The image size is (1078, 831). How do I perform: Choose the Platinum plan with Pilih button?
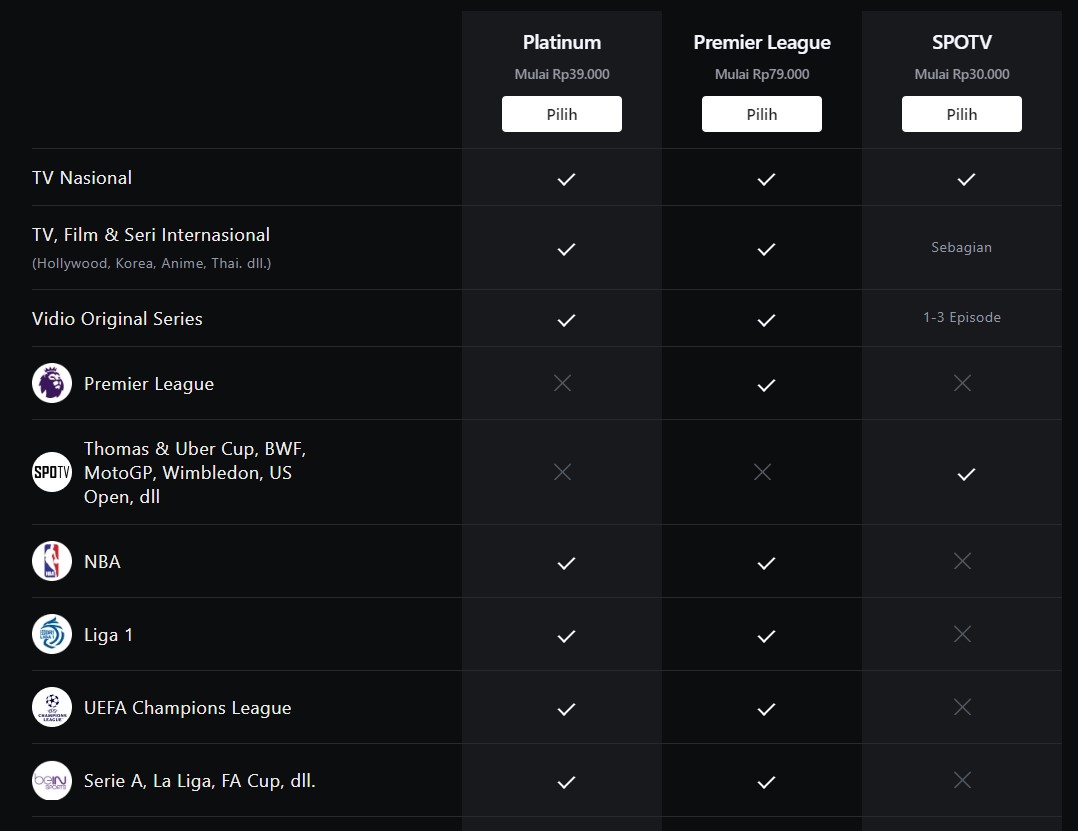562,114
